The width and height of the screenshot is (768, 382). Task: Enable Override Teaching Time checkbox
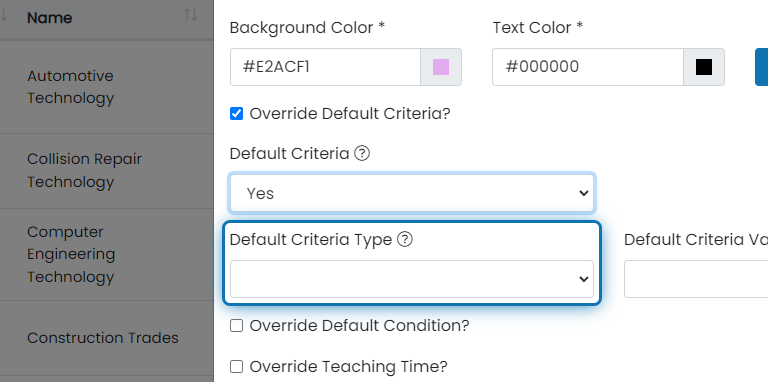pyautogui.click(x=237, y=366)
